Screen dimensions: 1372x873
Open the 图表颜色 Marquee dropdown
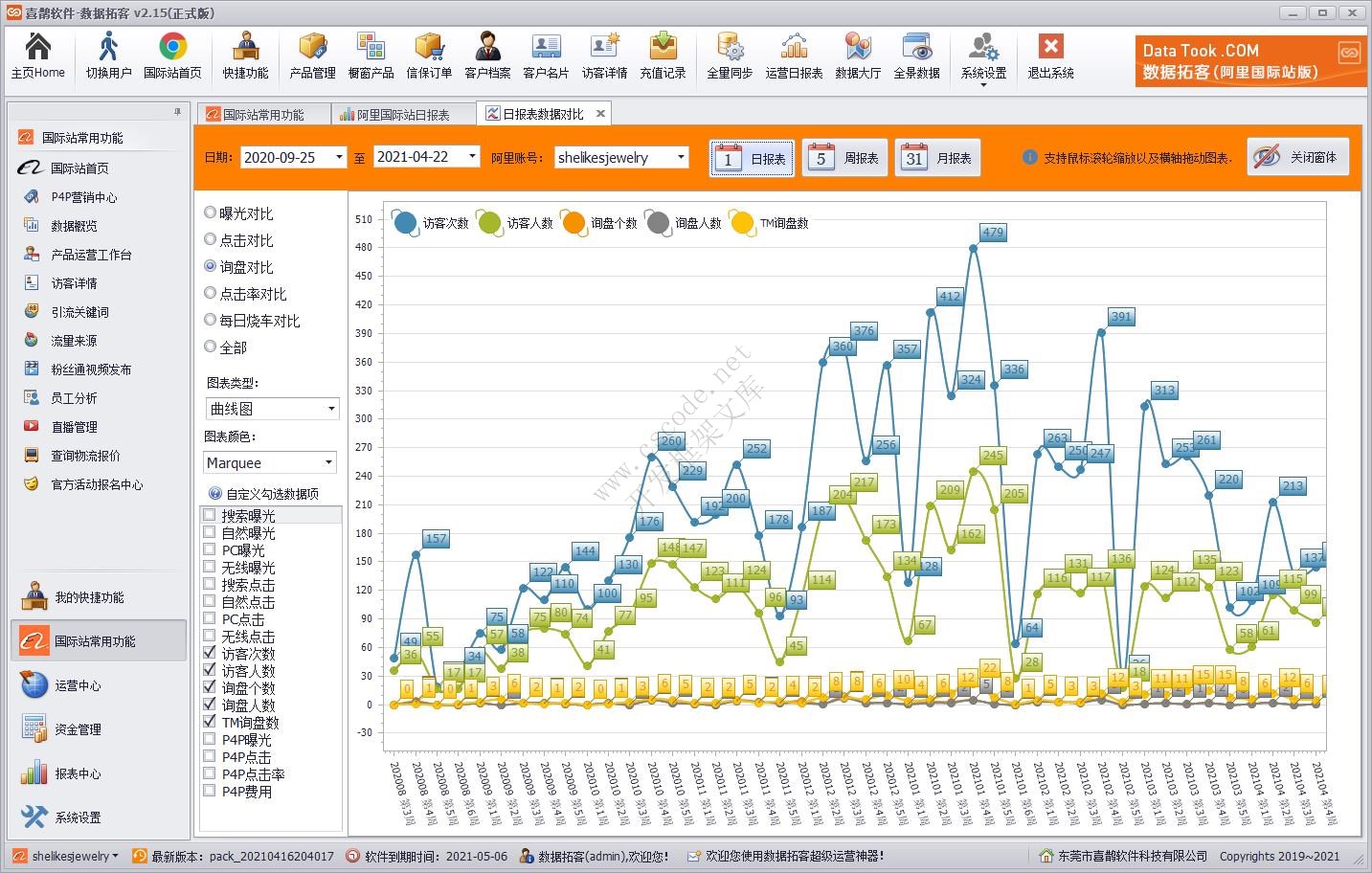point(328,462)
